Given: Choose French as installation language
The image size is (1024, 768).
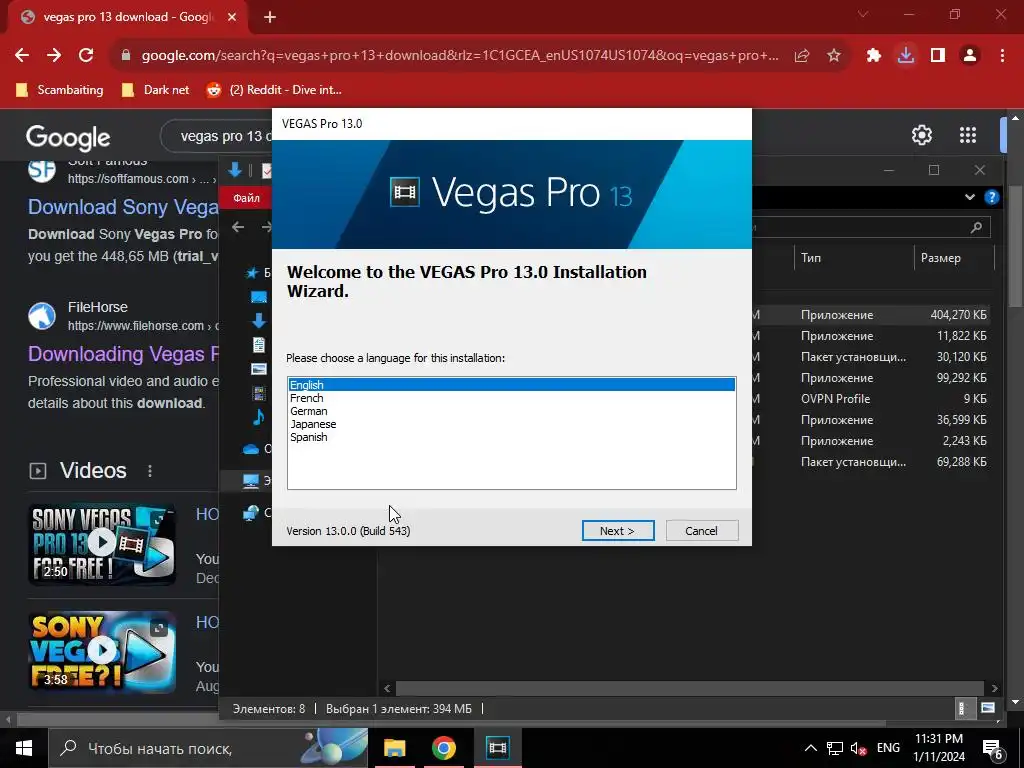Looking at the screenshot, I should click(x=306, y=398).
